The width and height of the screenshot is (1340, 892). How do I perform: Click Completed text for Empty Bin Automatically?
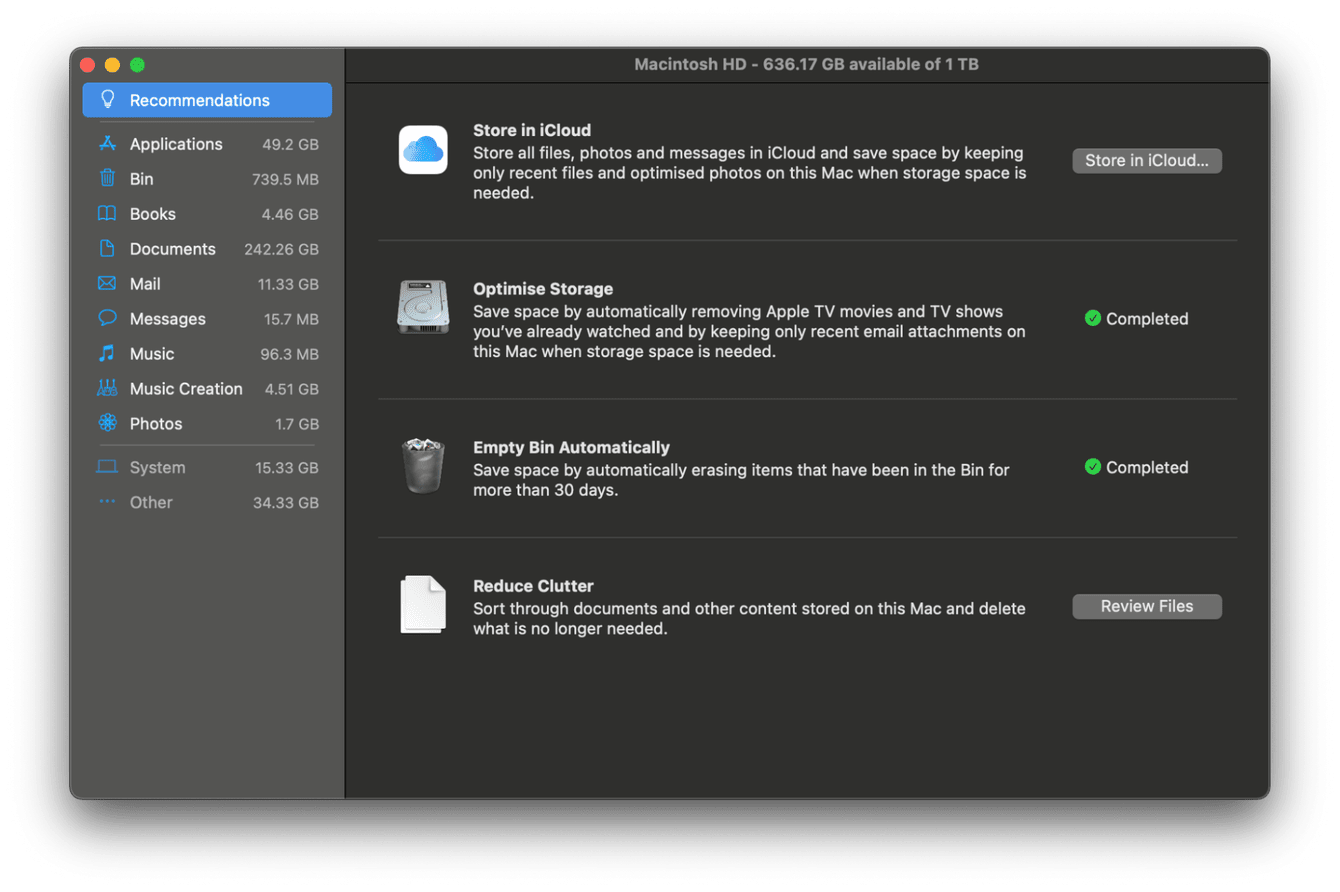click(x=1147, y=467)
